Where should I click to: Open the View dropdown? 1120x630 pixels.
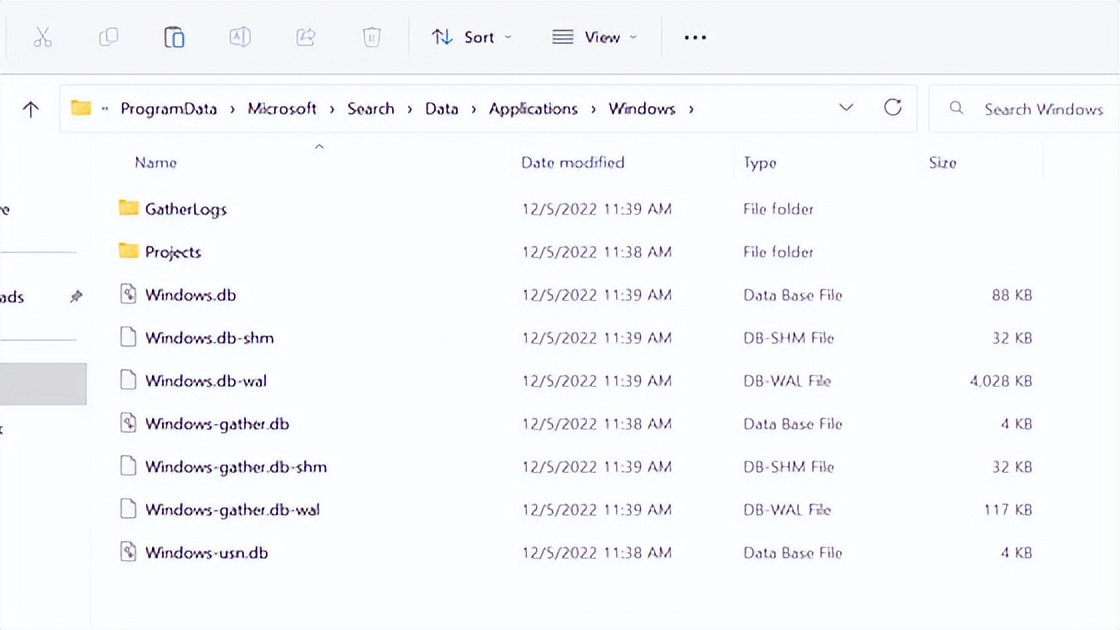click(596, 37)
